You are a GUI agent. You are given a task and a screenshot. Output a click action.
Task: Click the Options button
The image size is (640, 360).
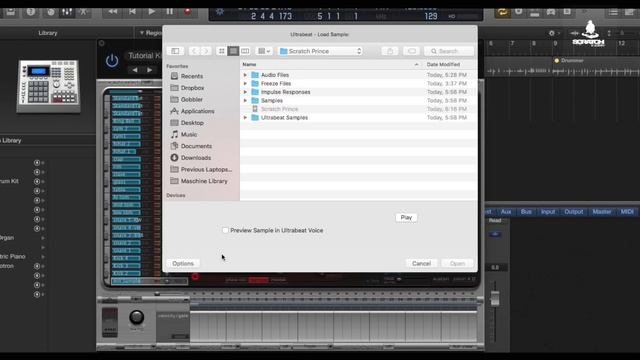(183, 264)
